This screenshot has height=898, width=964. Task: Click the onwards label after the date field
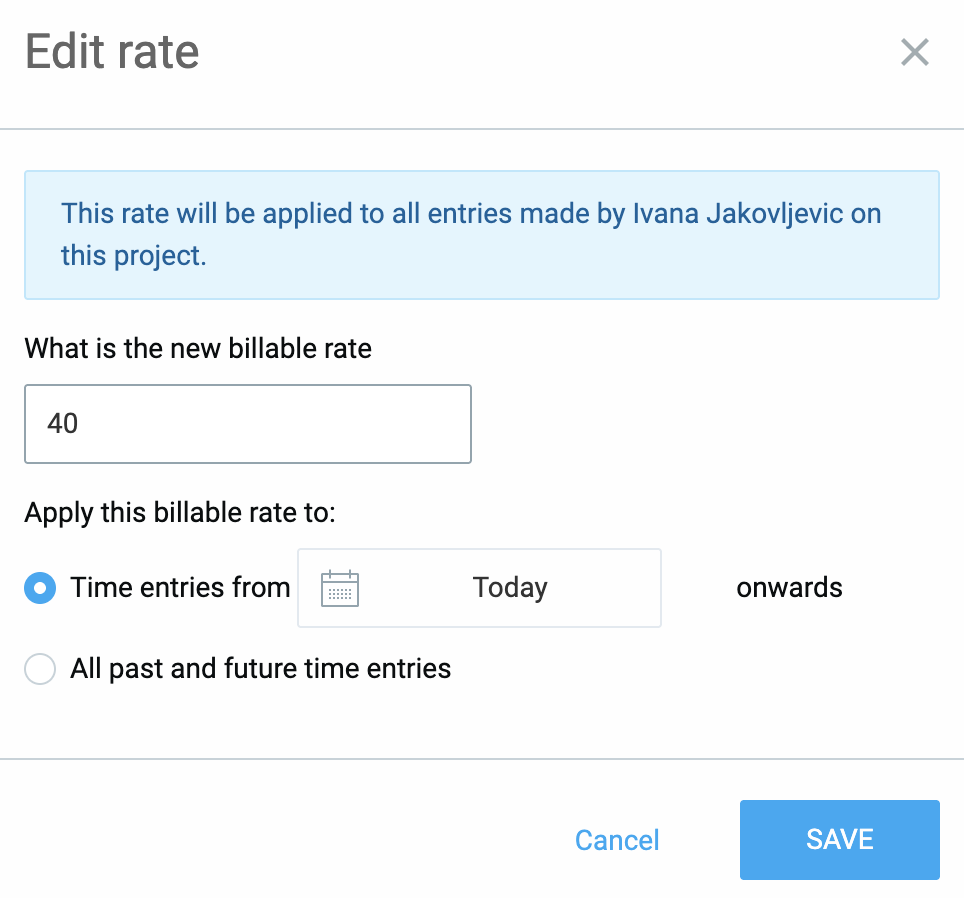click(x=789, y=588)
